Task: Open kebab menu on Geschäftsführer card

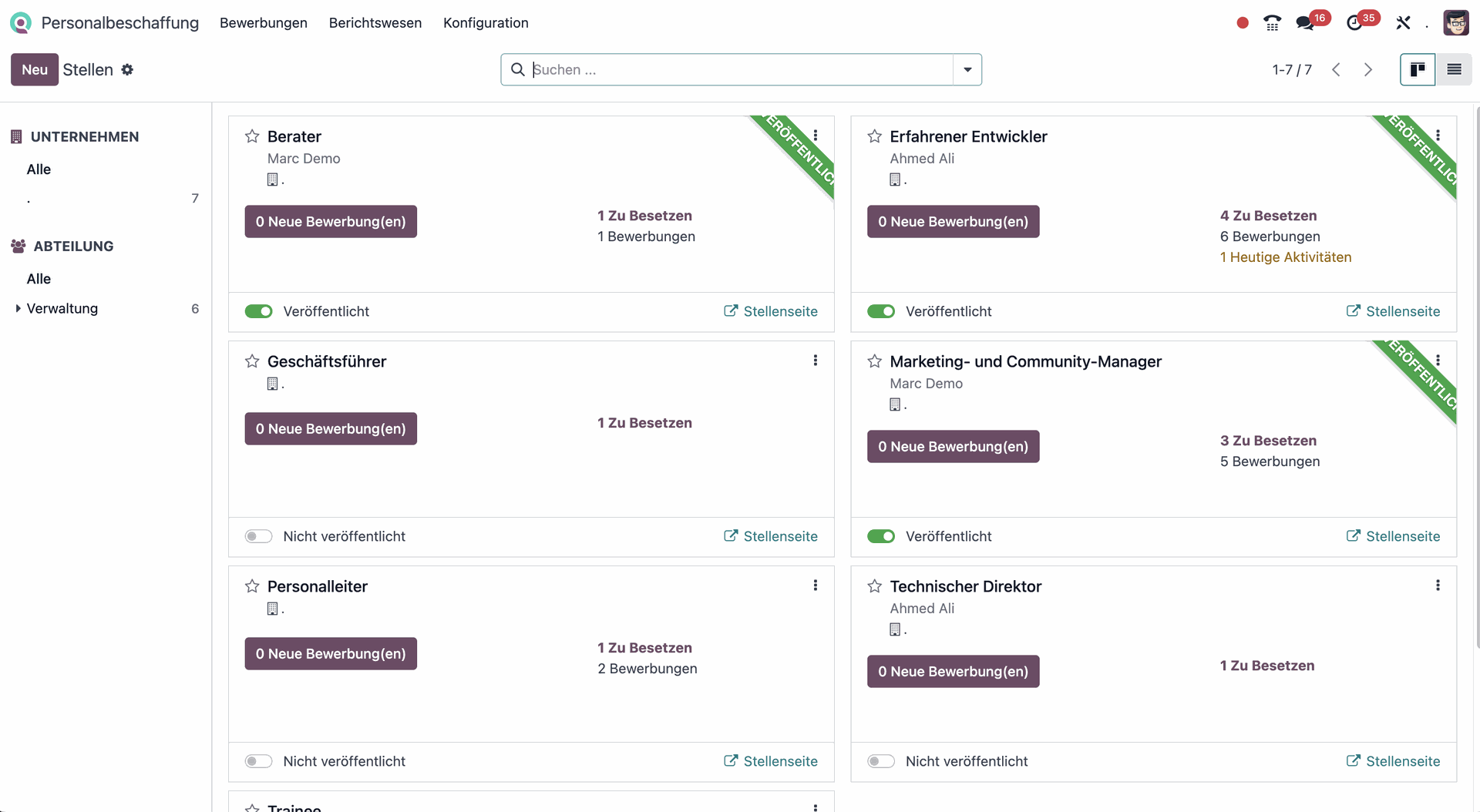Action: coord(815,361)
